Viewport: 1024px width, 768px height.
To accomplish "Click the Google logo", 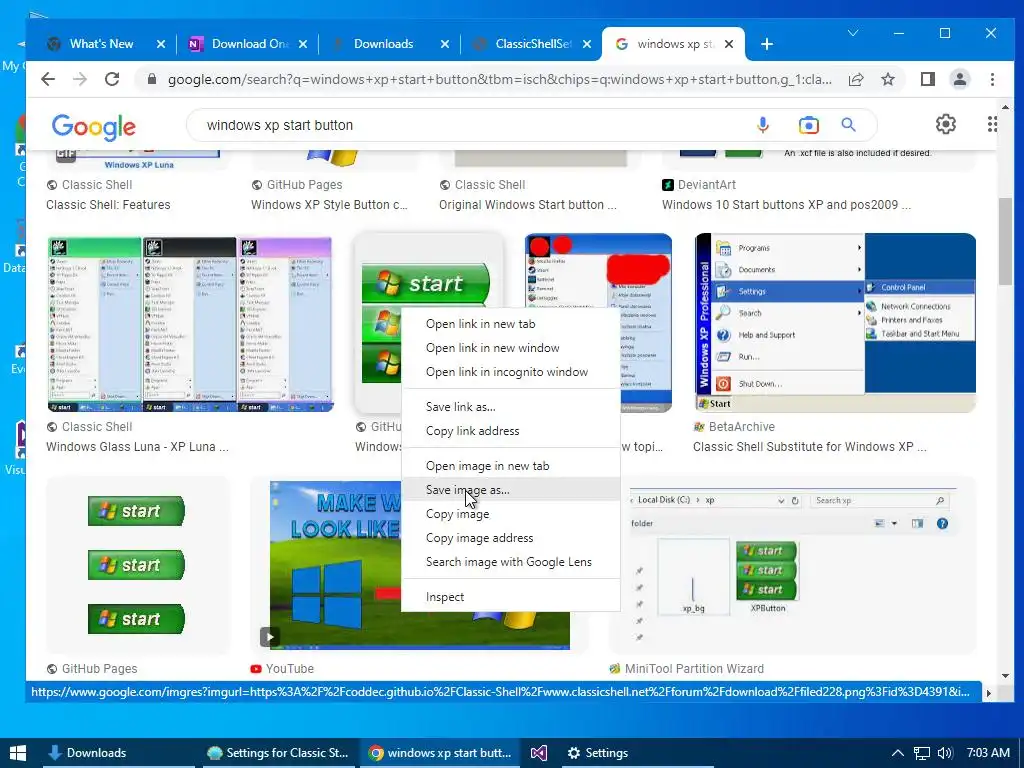I will coord(93,127).
